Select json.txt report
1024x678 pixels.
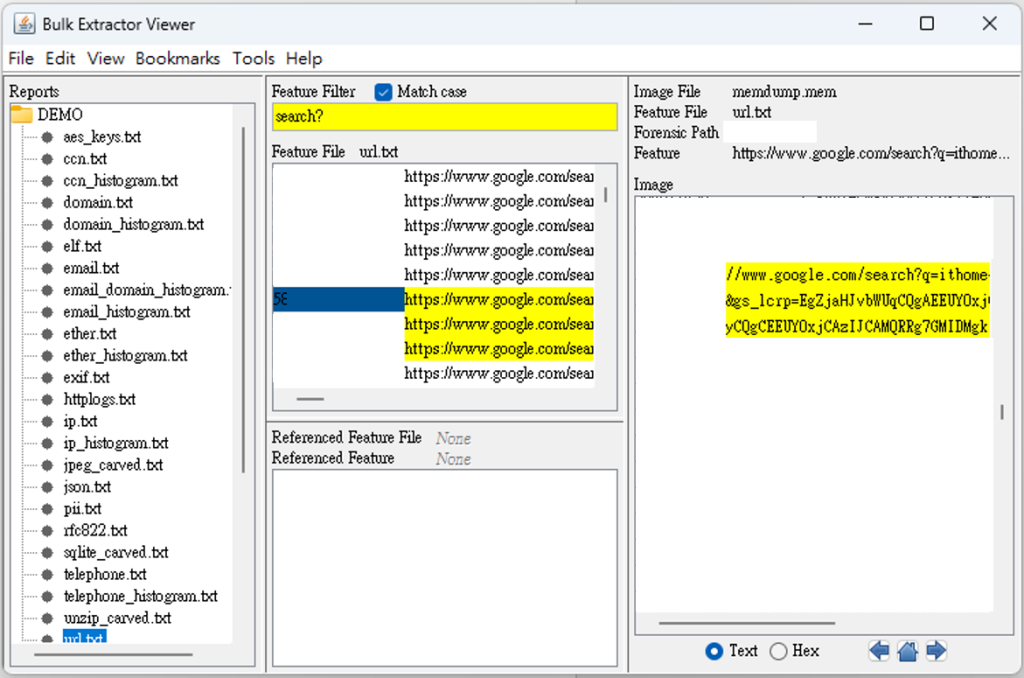[87, 487]
